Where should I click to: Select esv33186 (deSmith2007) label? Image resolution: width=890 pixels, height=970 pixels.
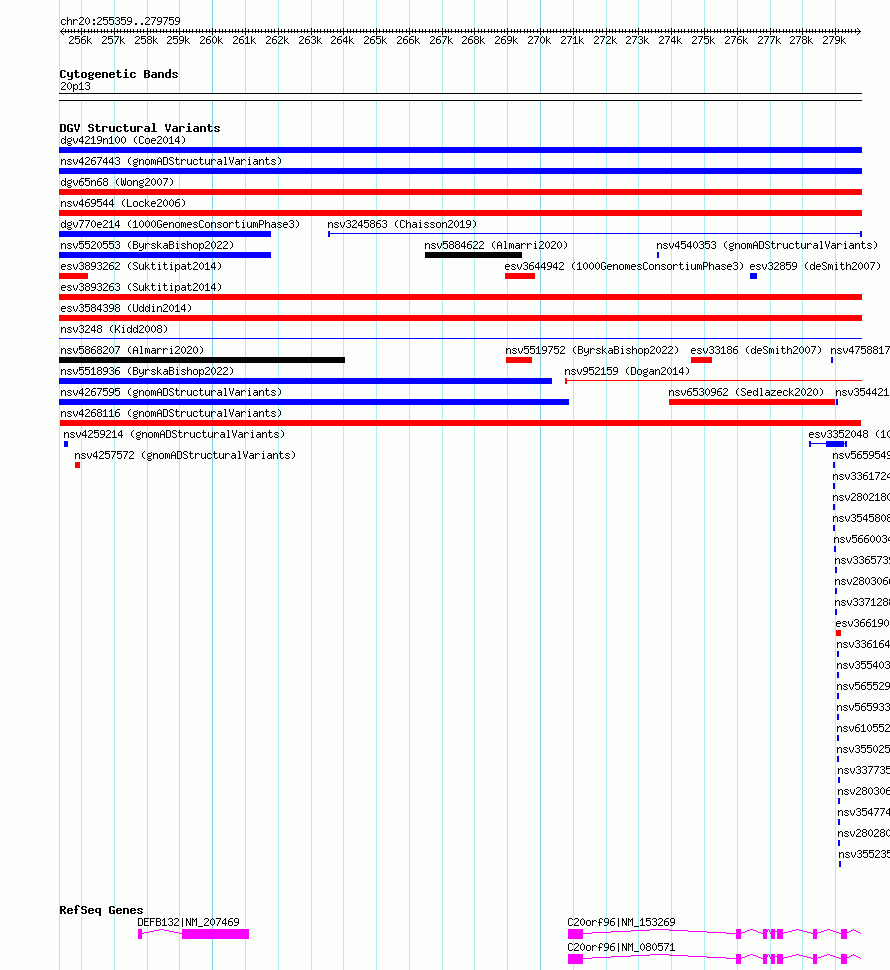[756, 351]
